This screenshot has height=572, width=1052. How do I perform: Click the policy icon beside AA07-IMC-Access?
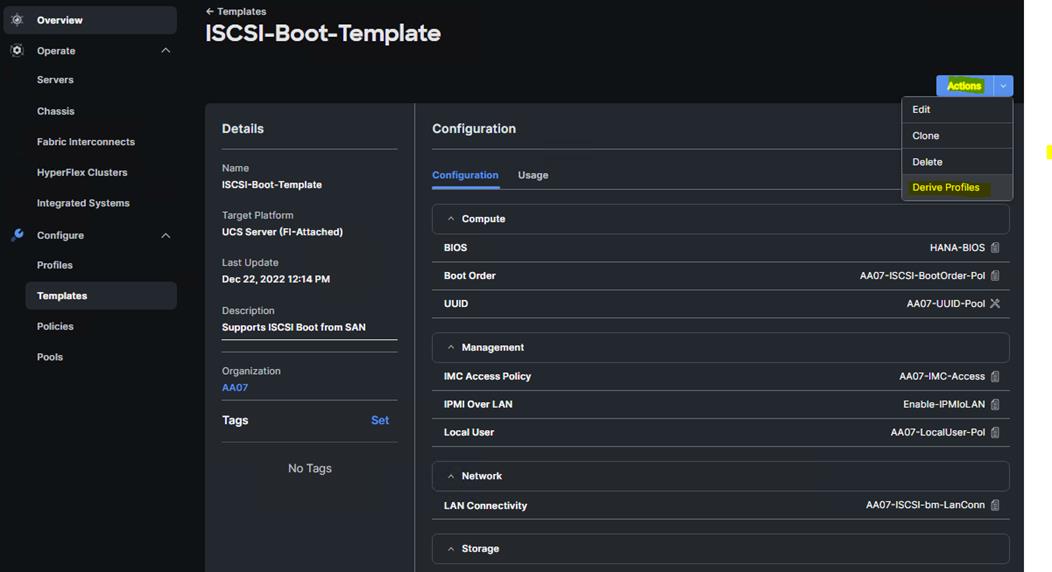(995, 376)
